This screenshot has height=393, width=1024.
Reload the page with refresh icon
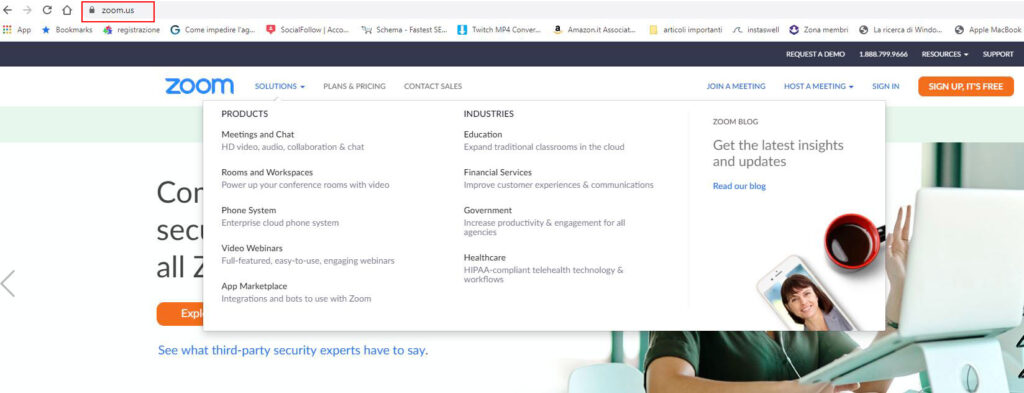pos(47,10)
